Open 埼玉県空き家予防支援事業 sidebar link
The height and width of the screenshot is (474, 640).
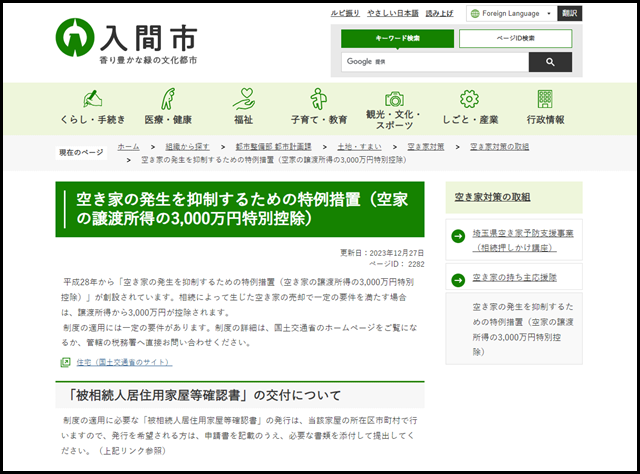(x=523, y=240)
